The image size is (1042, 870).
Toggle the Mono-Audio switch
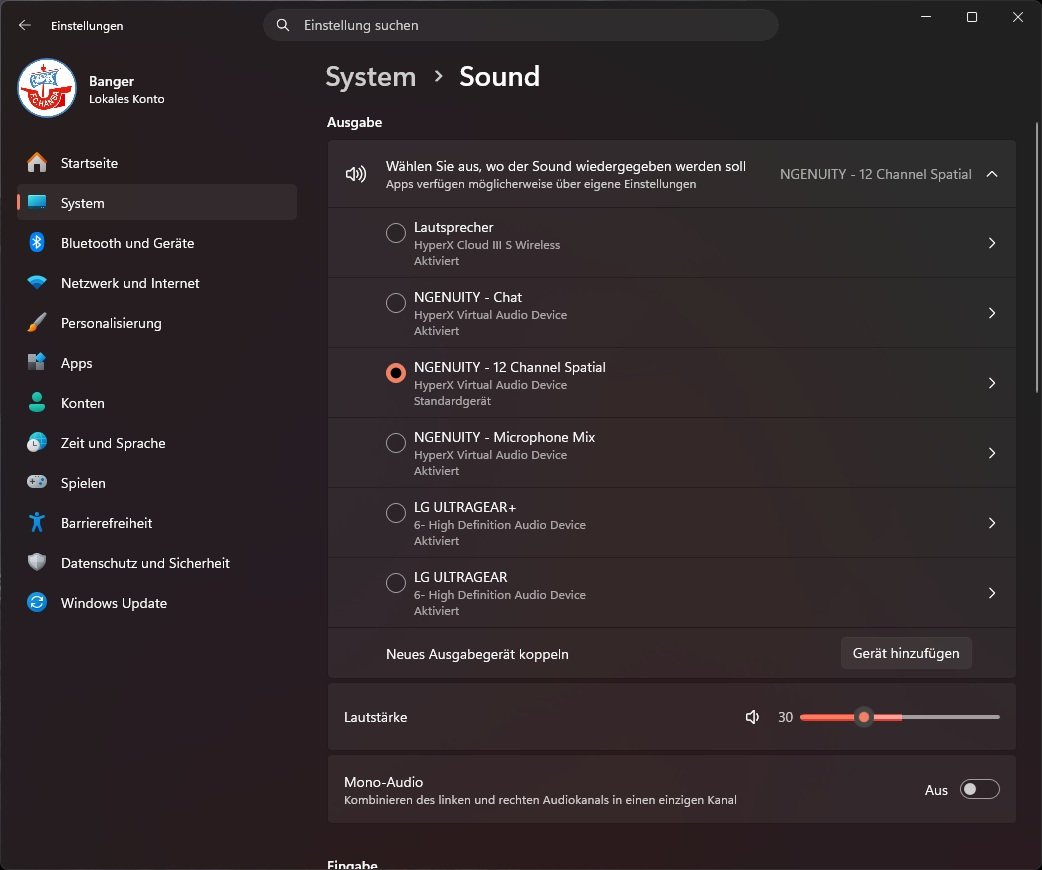tap(980, 789)
